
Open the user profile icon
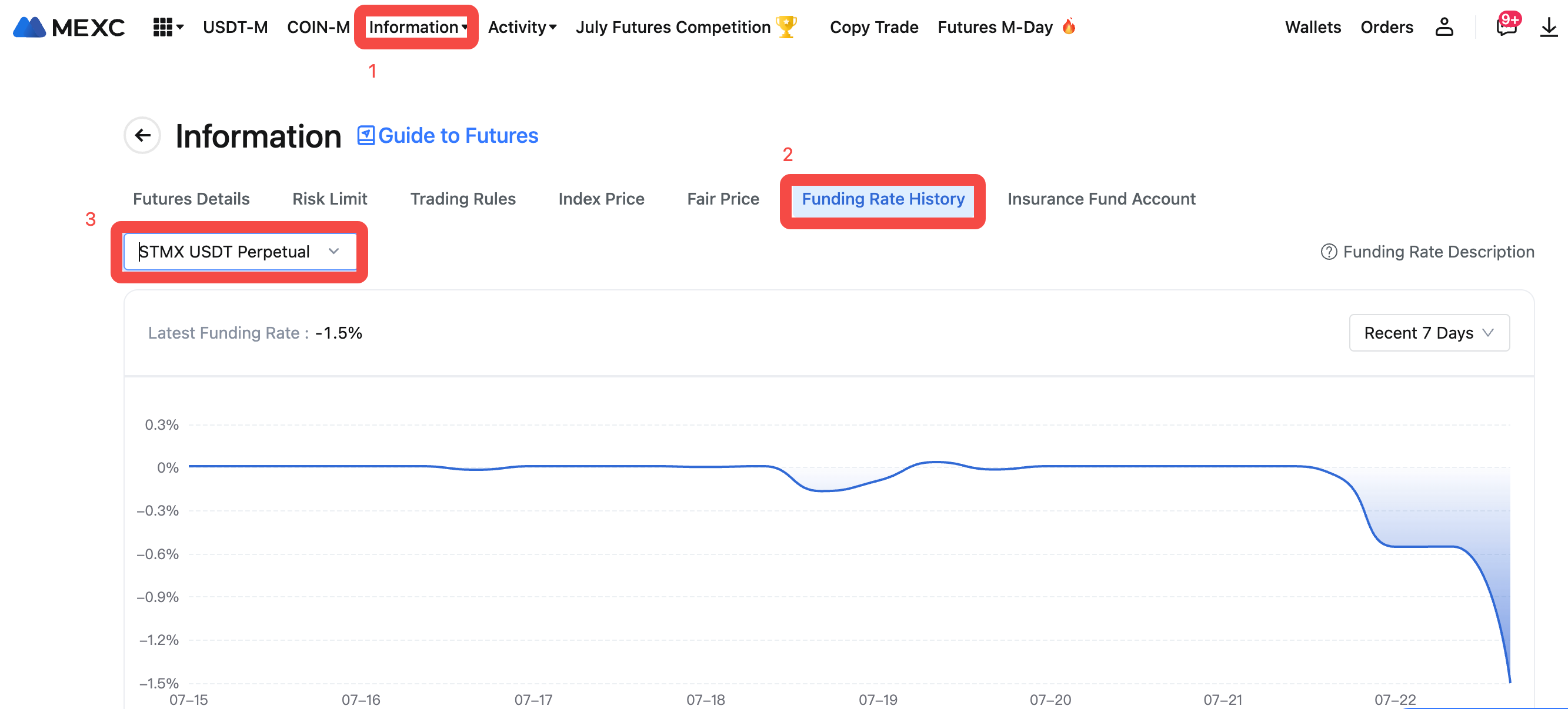[x=1444, y=27]
